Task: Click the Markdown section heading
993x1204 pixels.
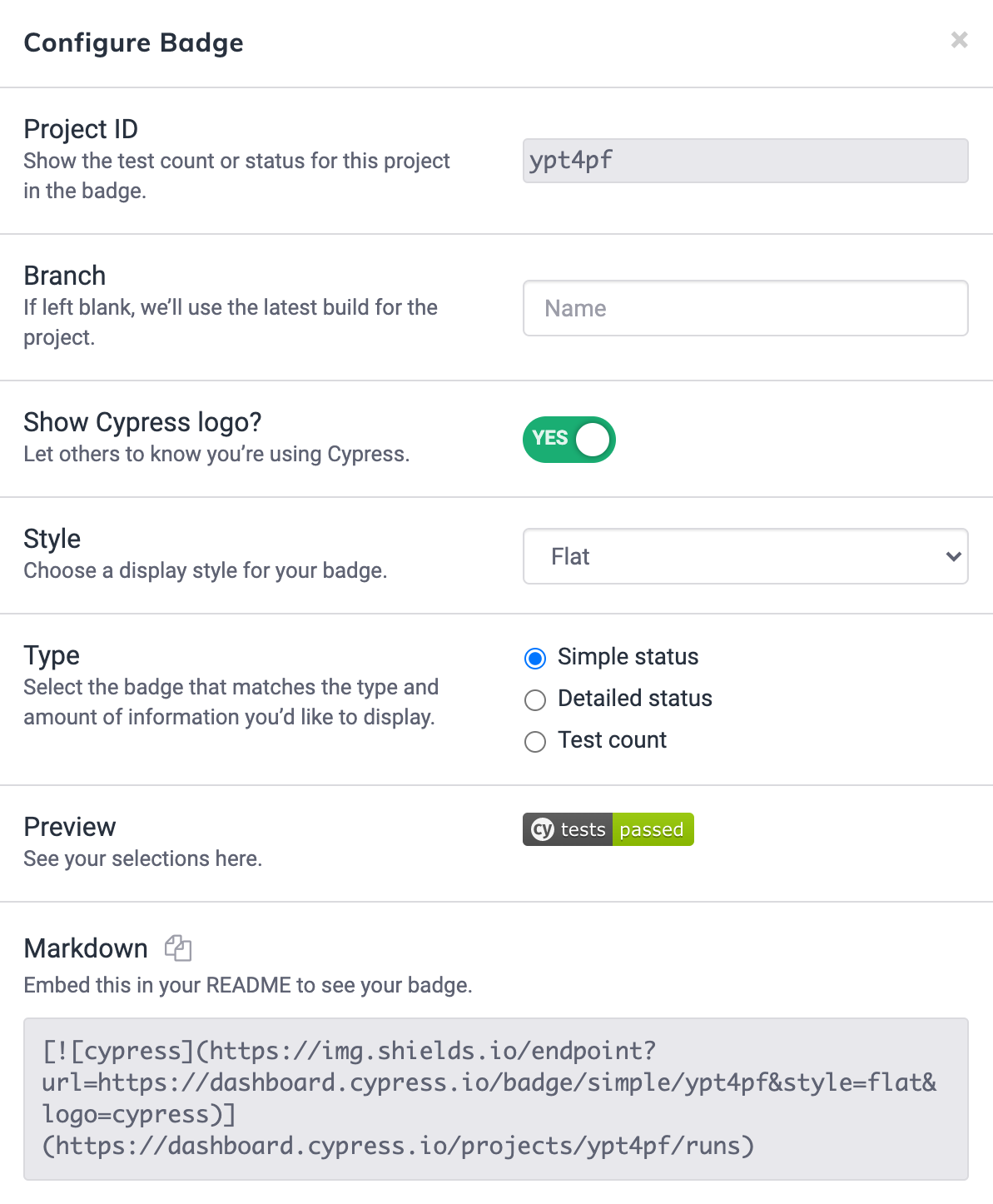Action: [86, 948]
